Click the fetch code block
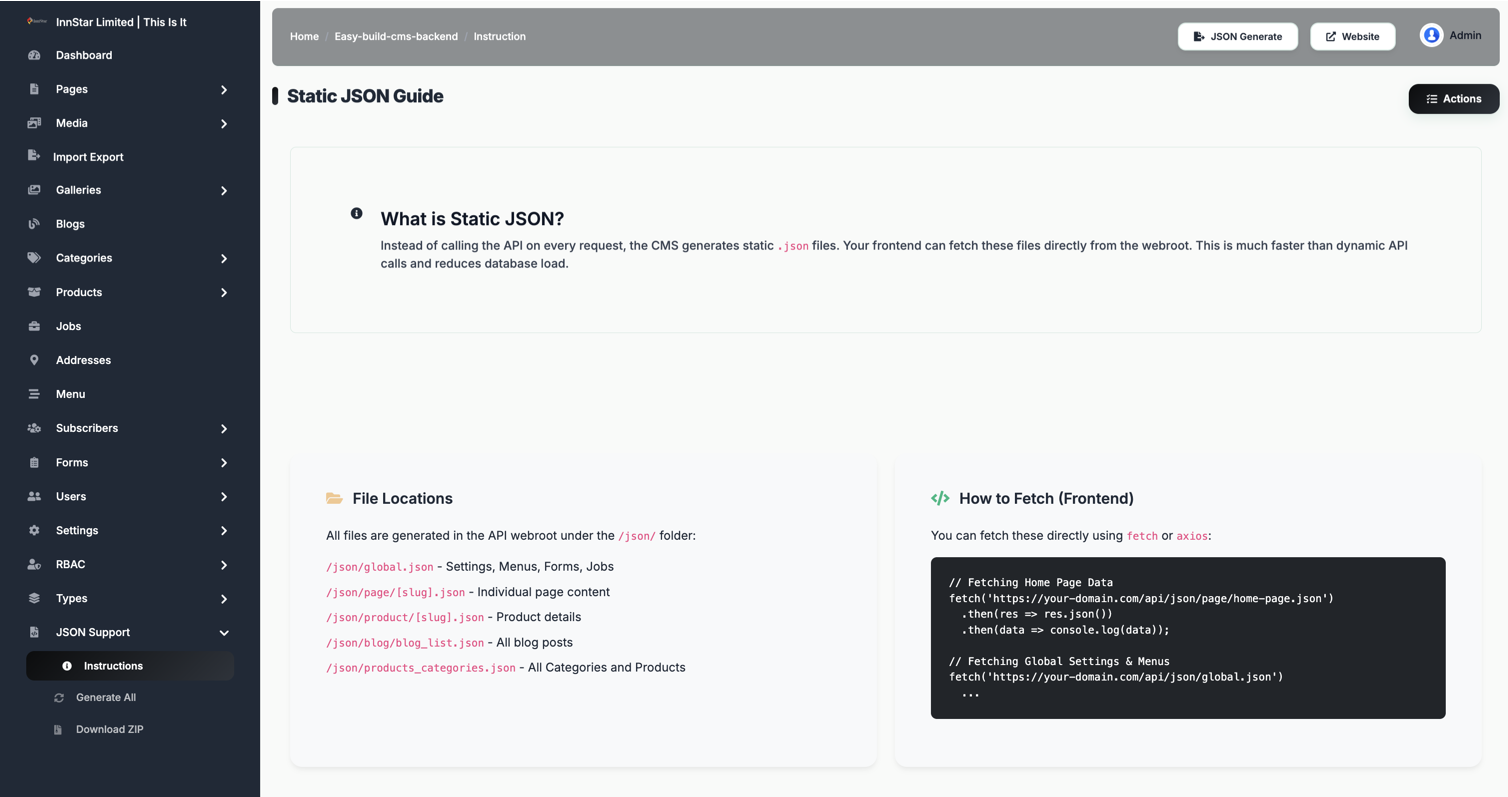1508x797 pixels. (1188, 638)
